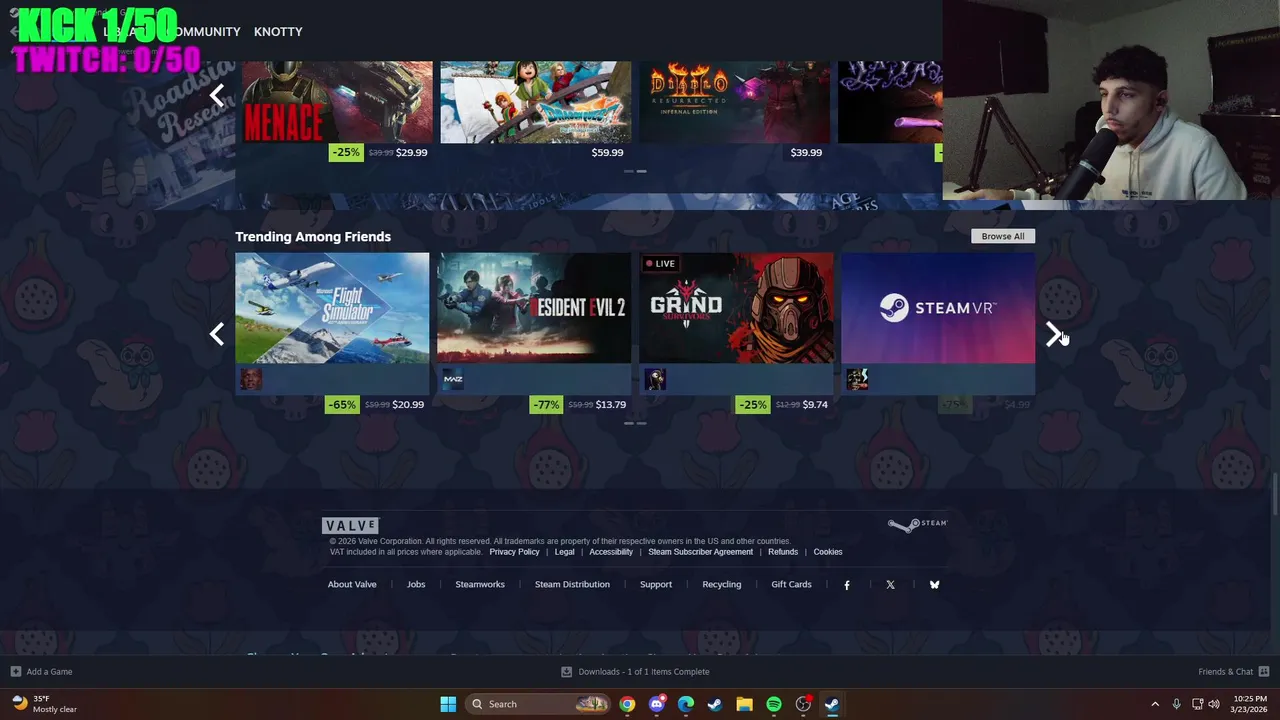The width and height of the screenshot is (1280, 720).
Task: Open the X social icon in footer
Action: pyautogui.click(x=890, y=585)
